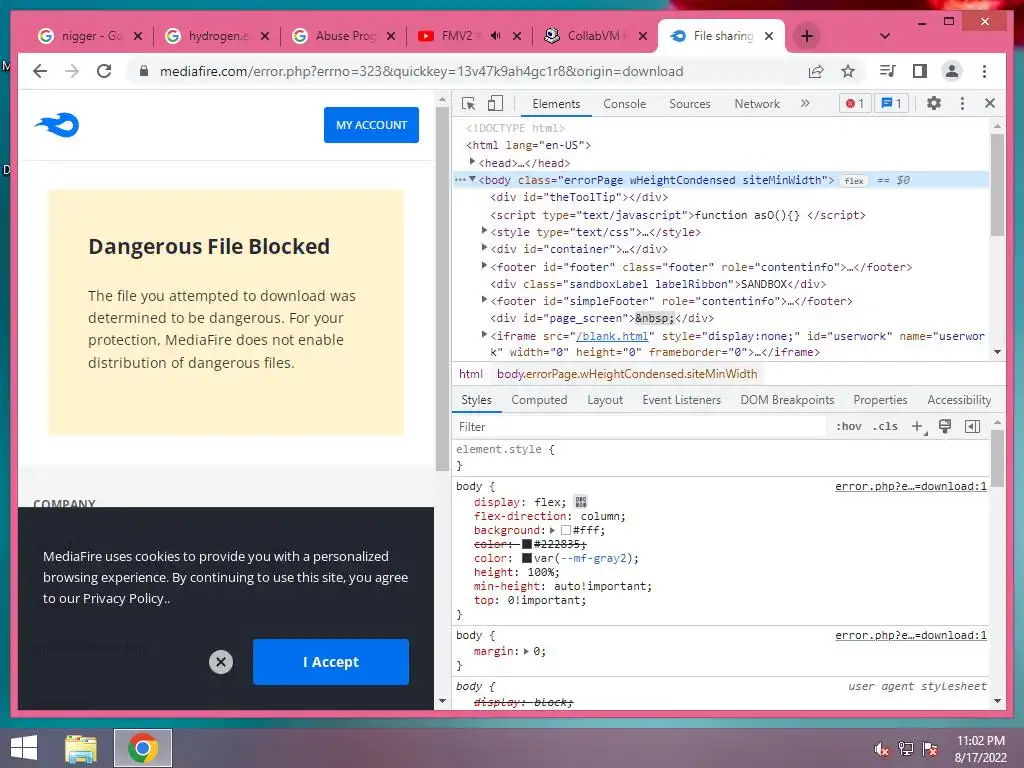Open the Layout tab
Image resolution: width=1024 pixels, height=768 pixels.
(x=605, y=400)
